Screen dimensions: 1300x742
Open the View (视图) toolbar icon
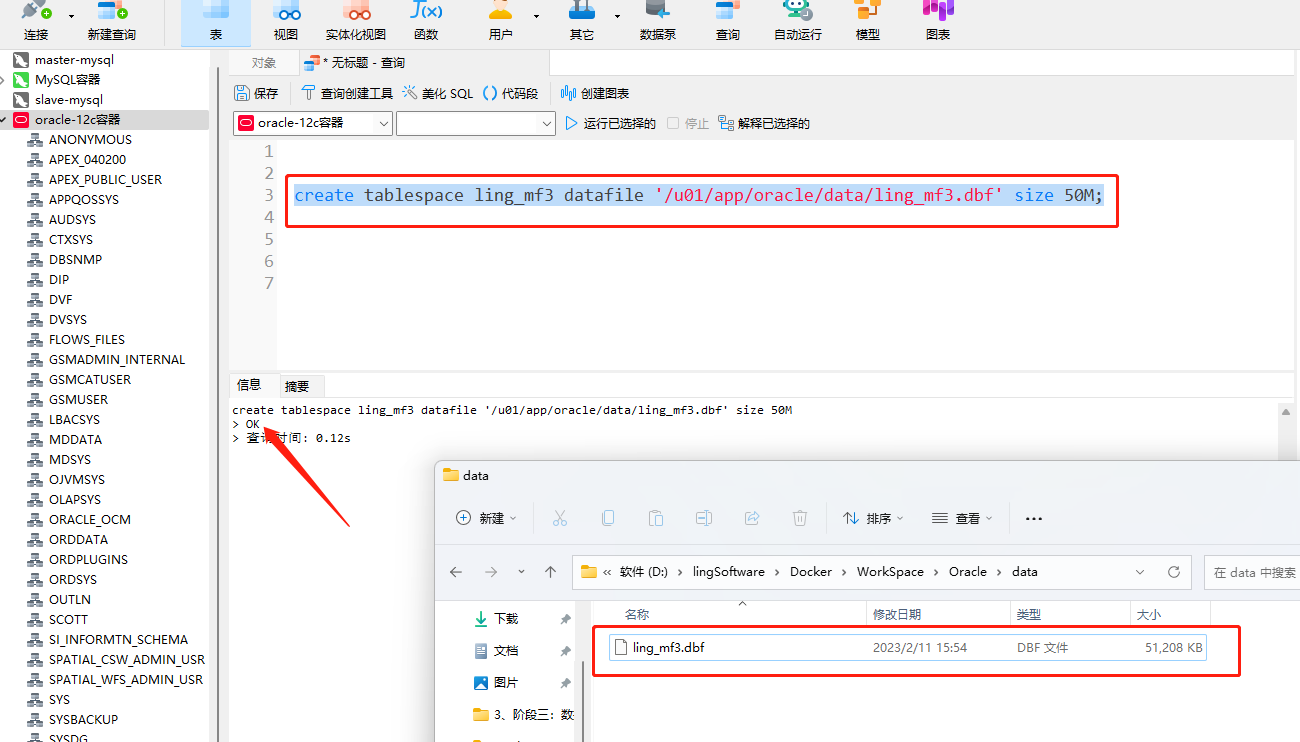coord(286,20)
